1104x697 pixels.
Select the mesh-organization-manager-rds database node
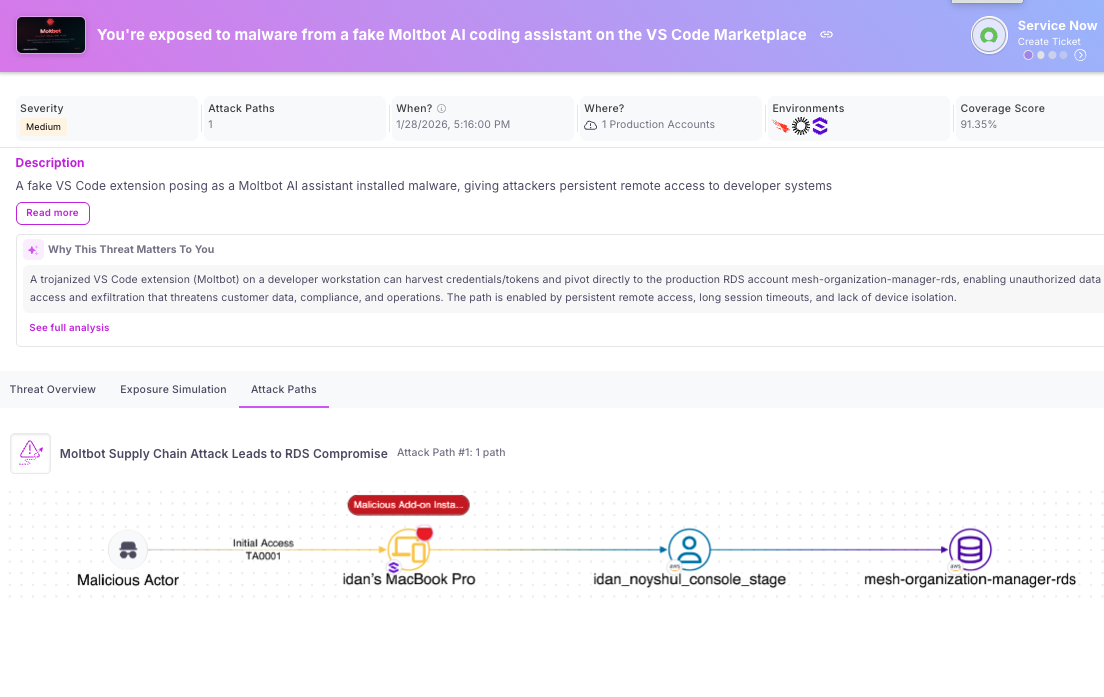(x=969, y=549)
